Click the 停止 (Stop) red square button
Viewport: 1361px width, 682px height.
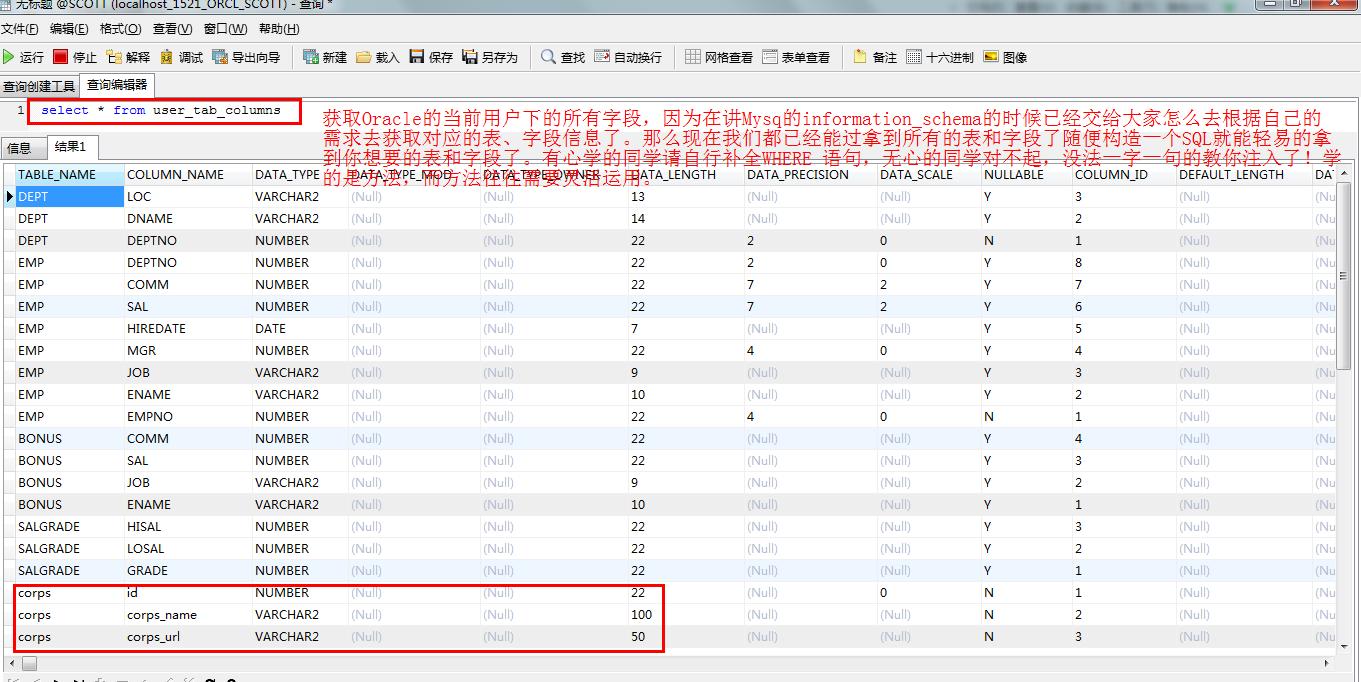75,57
